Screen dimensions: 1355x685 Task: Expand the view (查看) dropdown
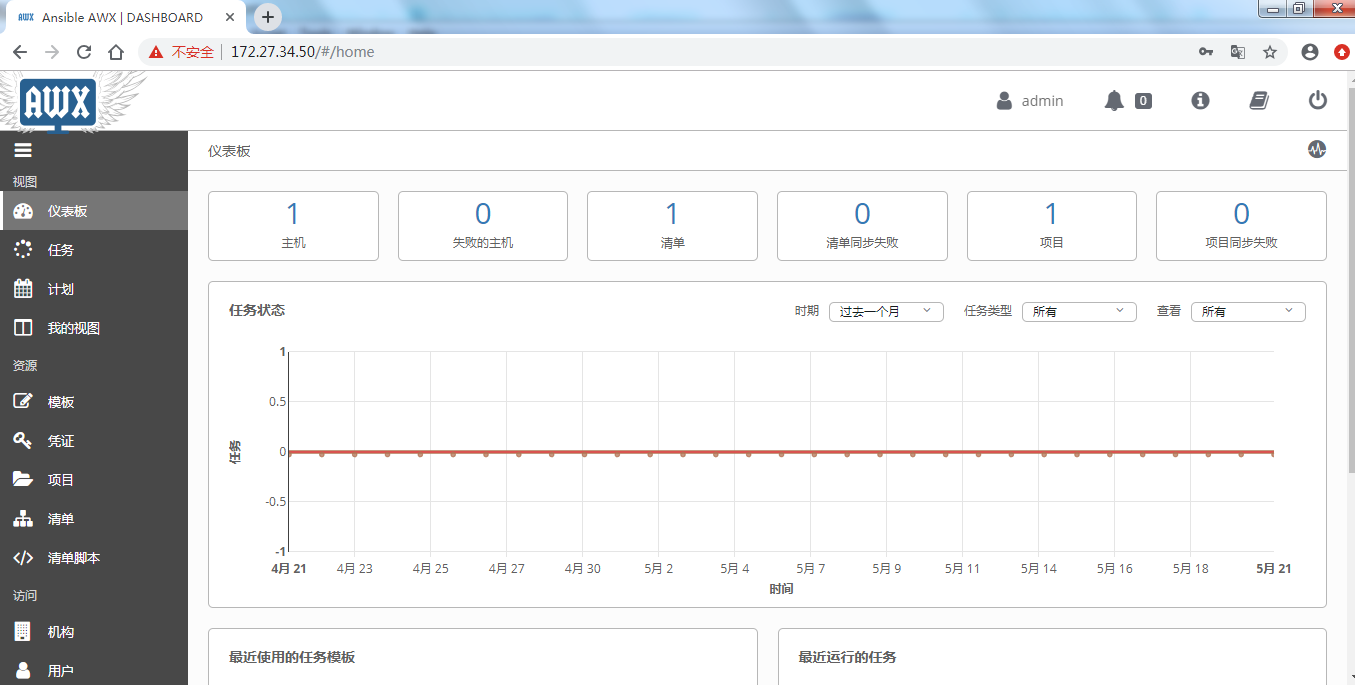[1248, 311]
